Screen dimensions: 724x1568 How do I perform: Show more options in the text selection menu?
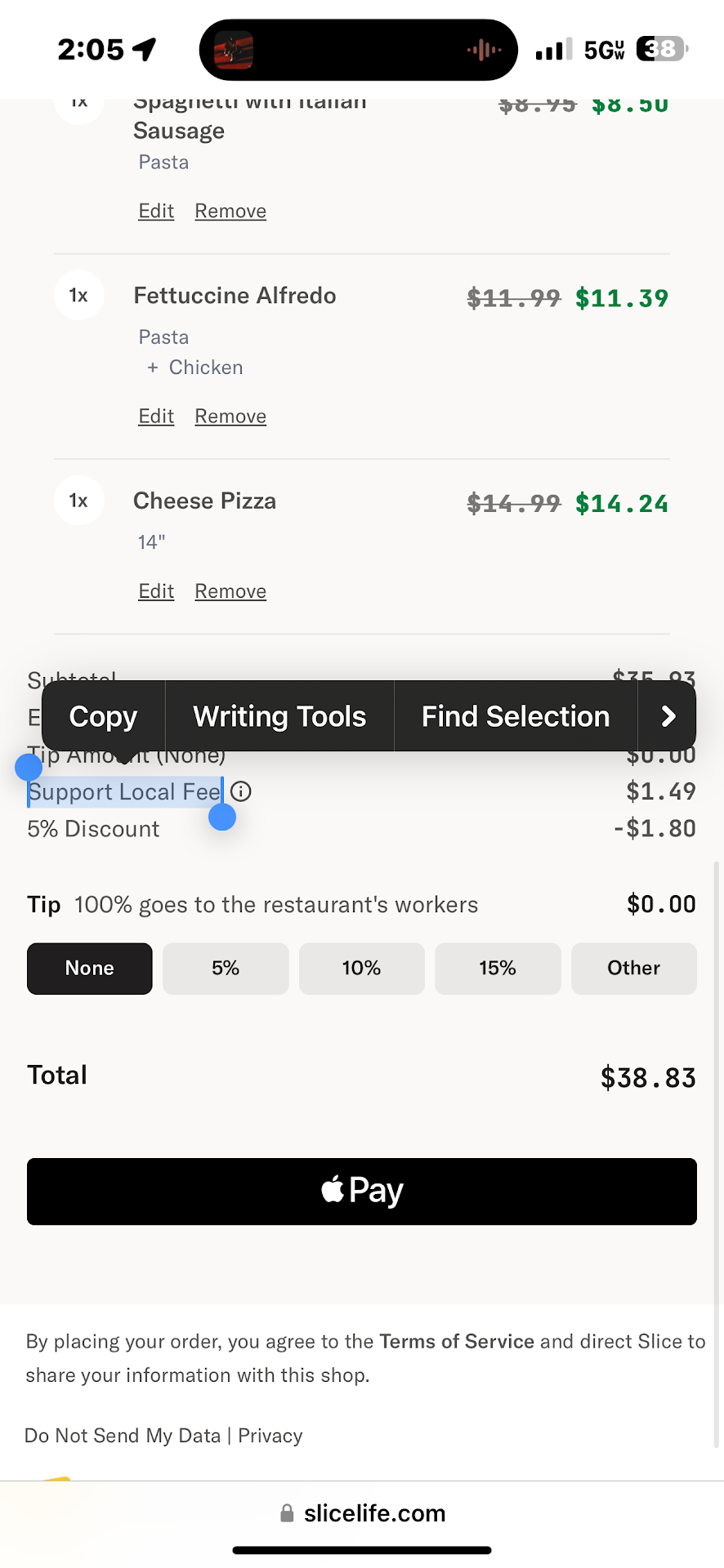click(x=668, y=716)
